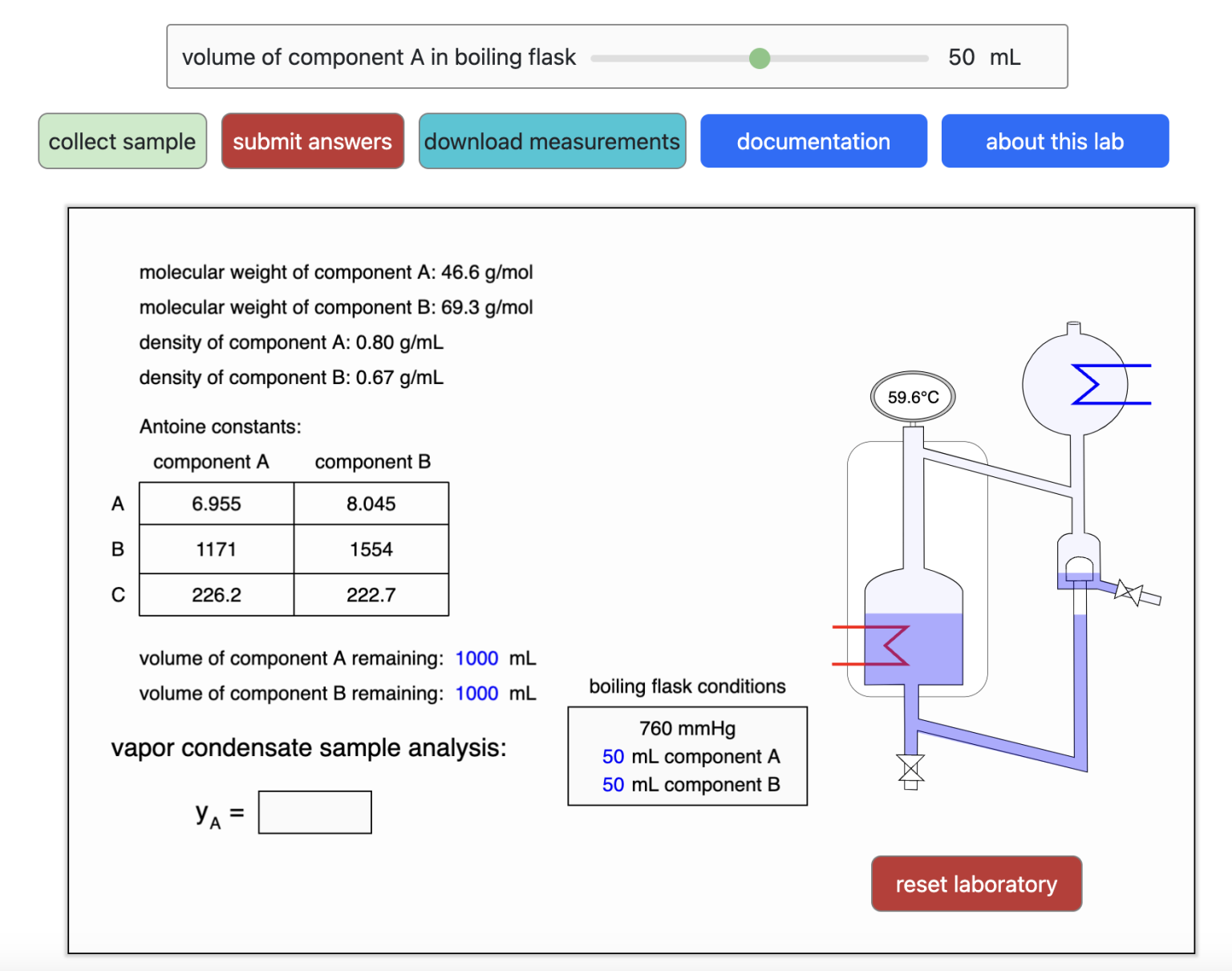1232x971 pixels.
Task: Reset the laboratory
Action: point(976,884)
